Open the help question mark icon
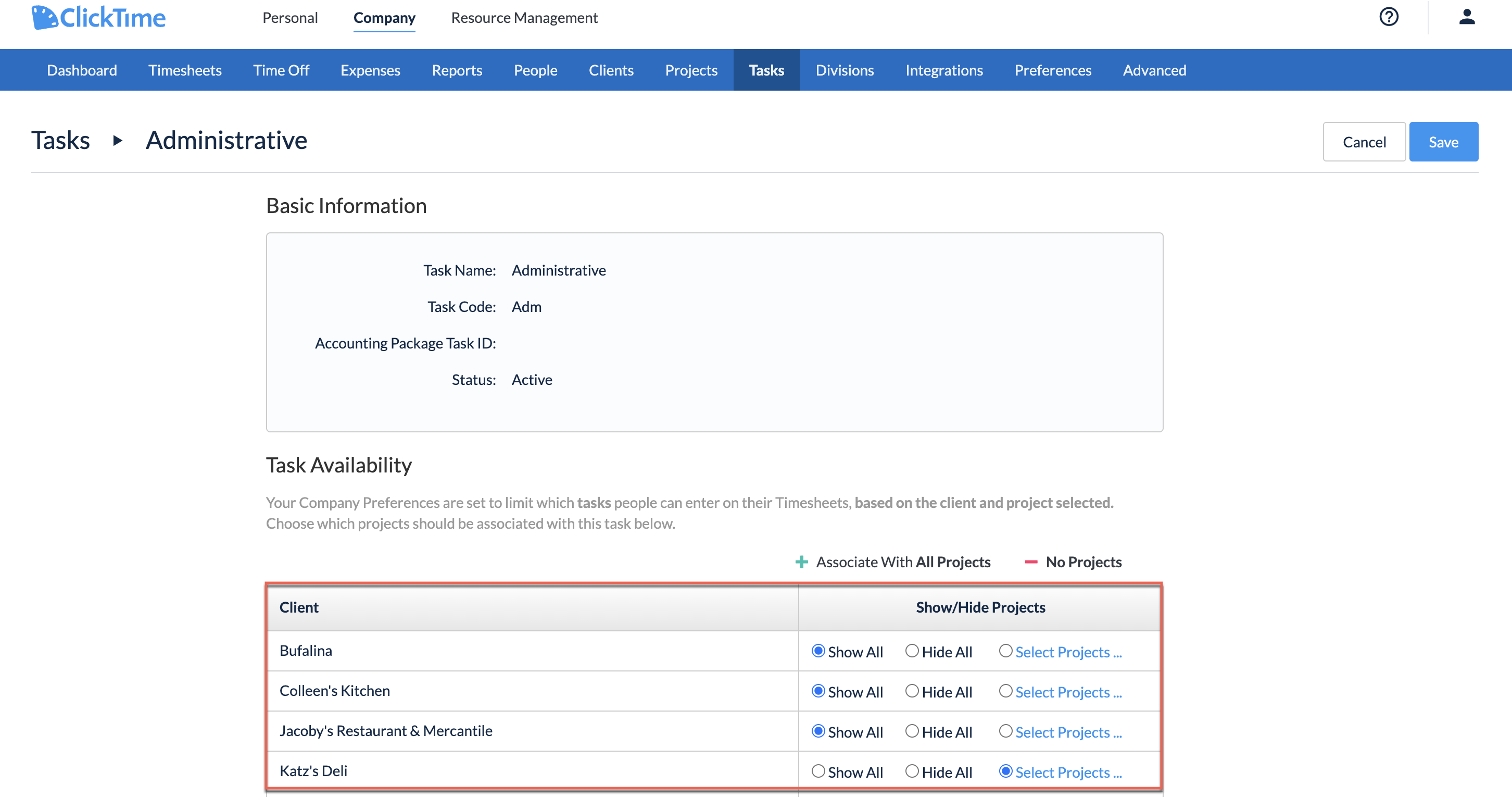The width and height of the screenshot is (1512, 797). tap(1389, 17)
